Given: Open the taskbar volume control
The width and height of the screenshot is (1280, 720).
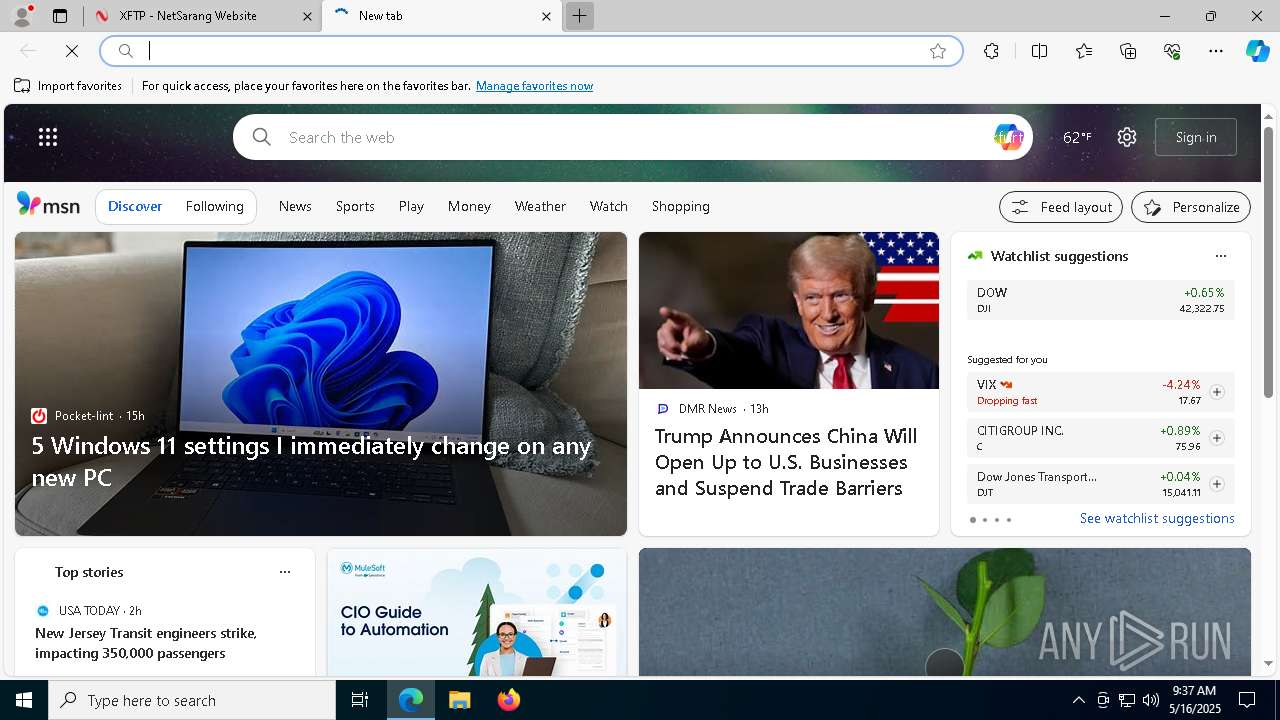Looking at the screenshot, I should point(1151,700).
